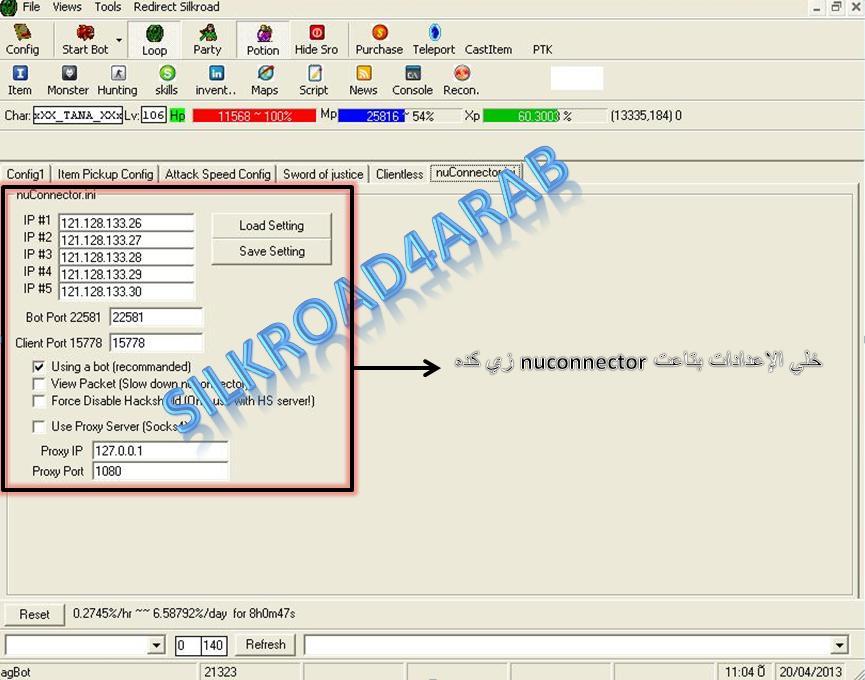
Task: Click the IP #3 address field
Action: (x=126, y=257)
